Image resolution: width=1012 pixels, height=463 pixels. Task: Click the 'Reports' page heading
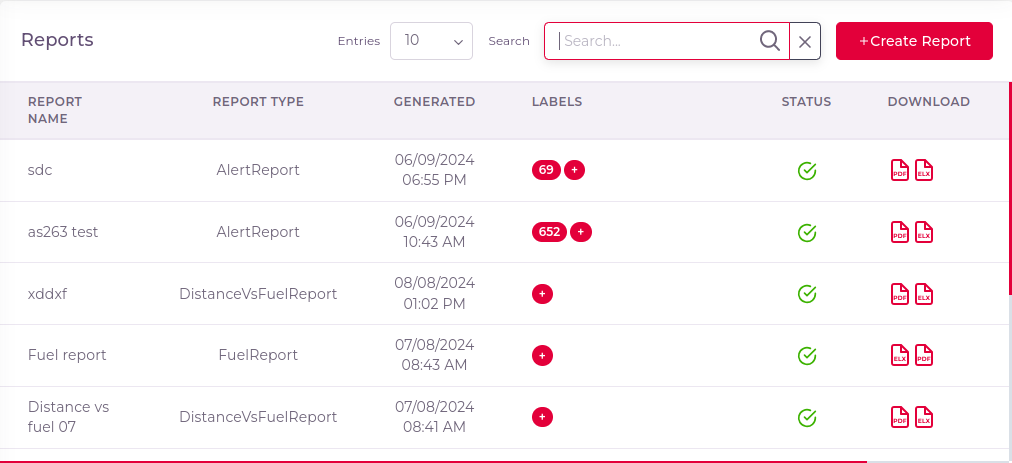[57, 41]
